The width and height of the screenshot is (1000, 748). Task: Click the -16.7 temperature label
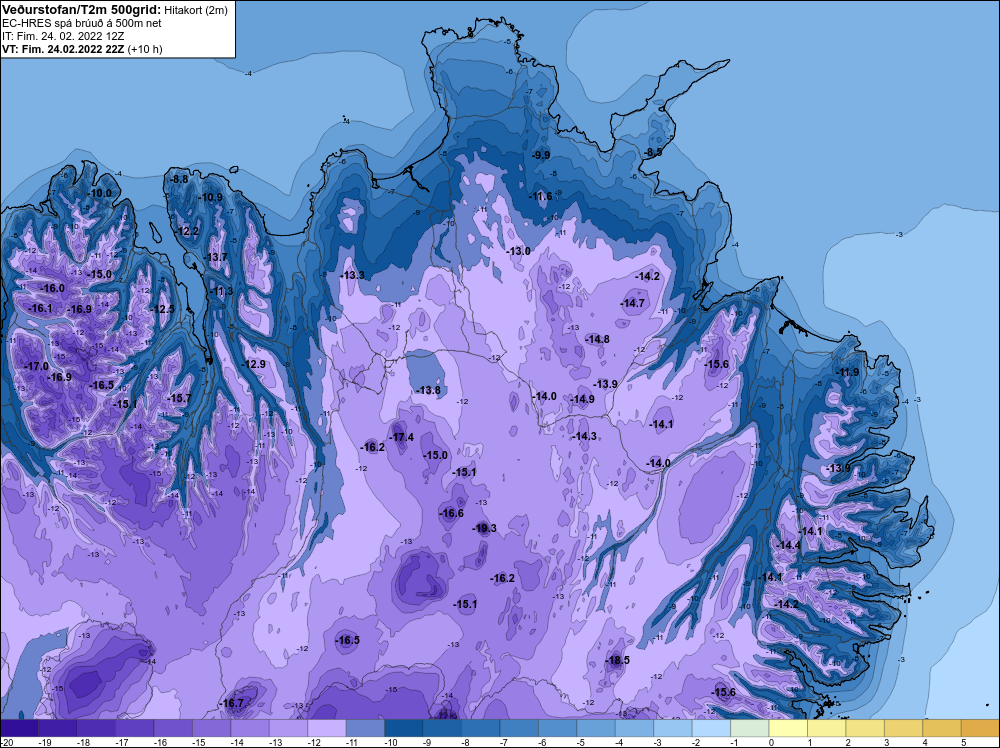click(x=232, y=703)
